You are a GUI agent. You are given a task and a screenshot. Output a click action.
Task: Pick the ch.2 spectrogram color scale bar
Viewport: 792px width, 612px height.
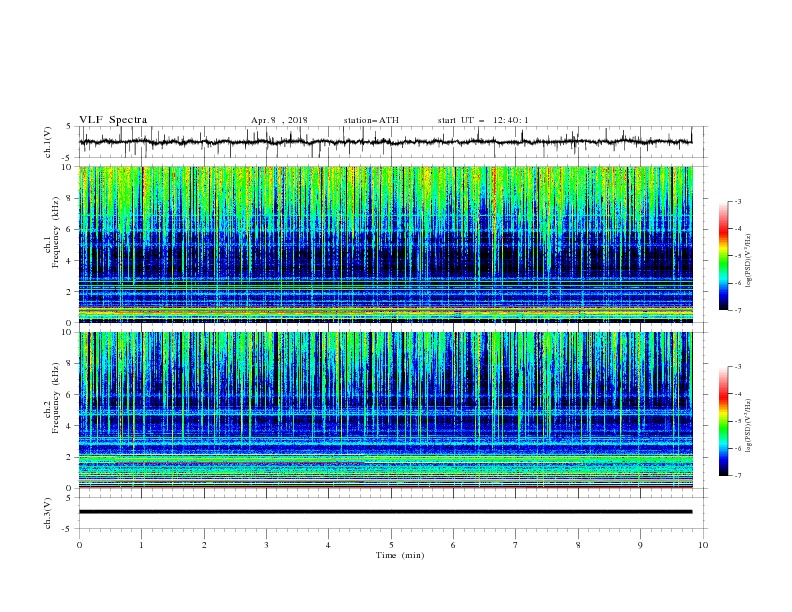[x=724, y=421]
